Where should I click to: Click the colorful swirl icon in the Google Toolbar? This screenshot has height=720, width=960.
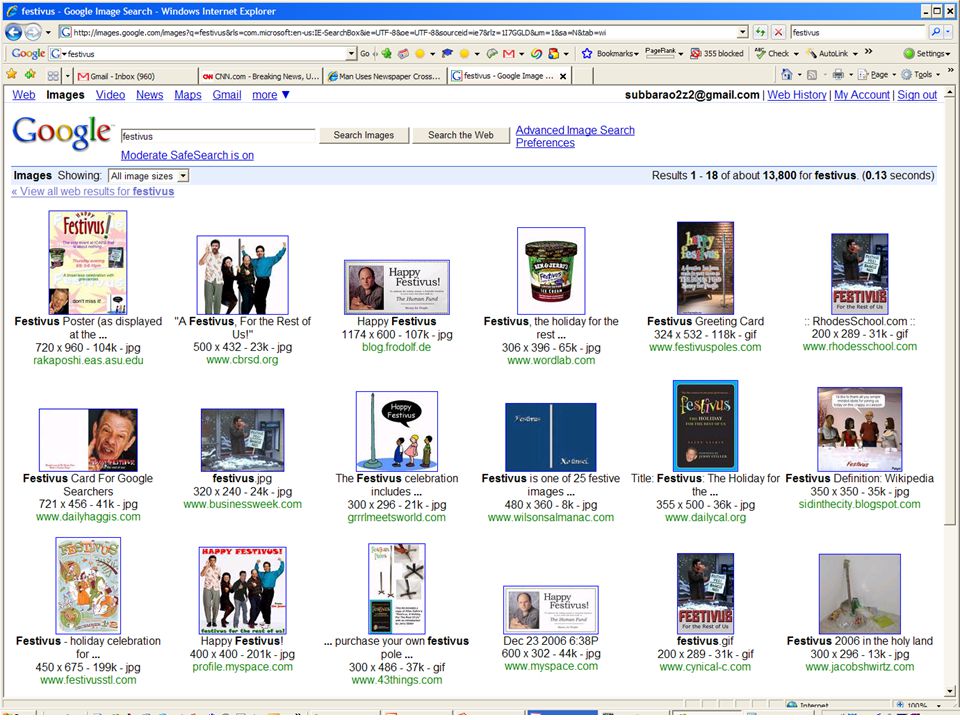(536, 54)
